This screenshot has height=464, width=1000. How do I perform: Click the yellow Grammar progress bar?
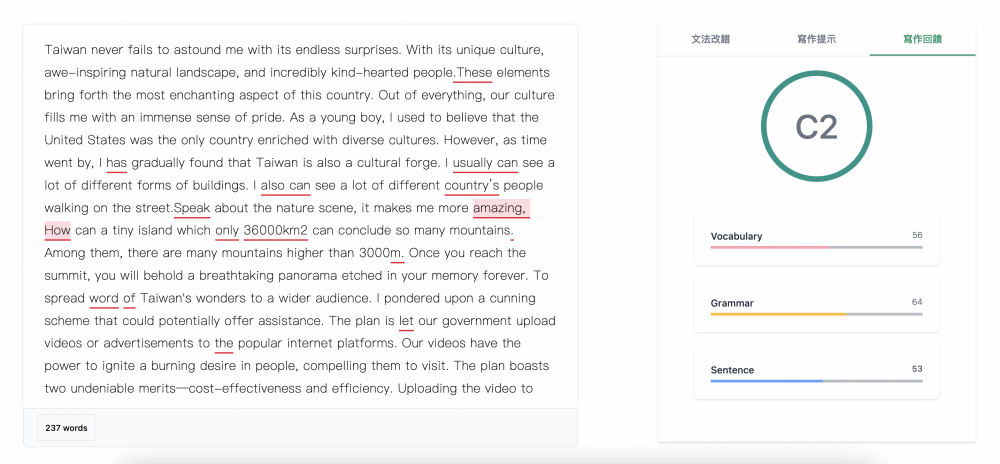(x=779, y=314)
